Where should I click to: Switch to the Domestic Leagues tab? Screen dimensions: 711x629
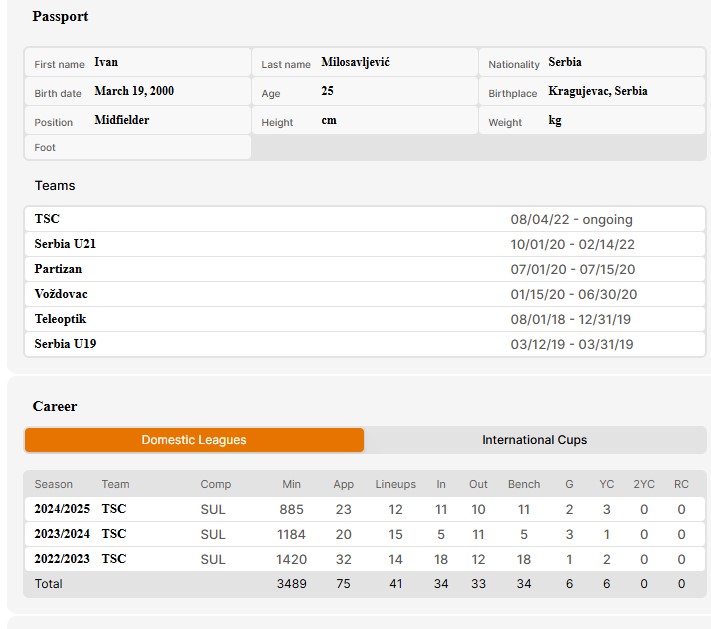tap(194, 440)
